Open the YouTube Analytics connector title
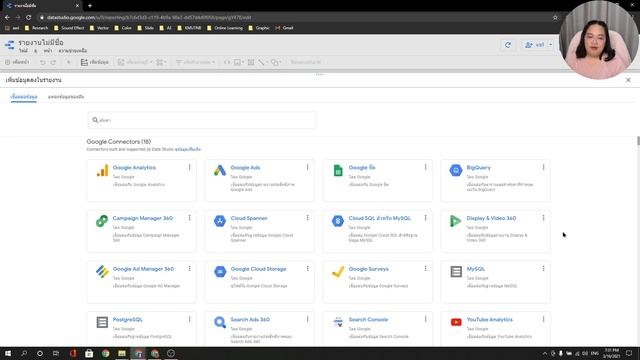Screen dimensions: 640x360 pos(489,320)
